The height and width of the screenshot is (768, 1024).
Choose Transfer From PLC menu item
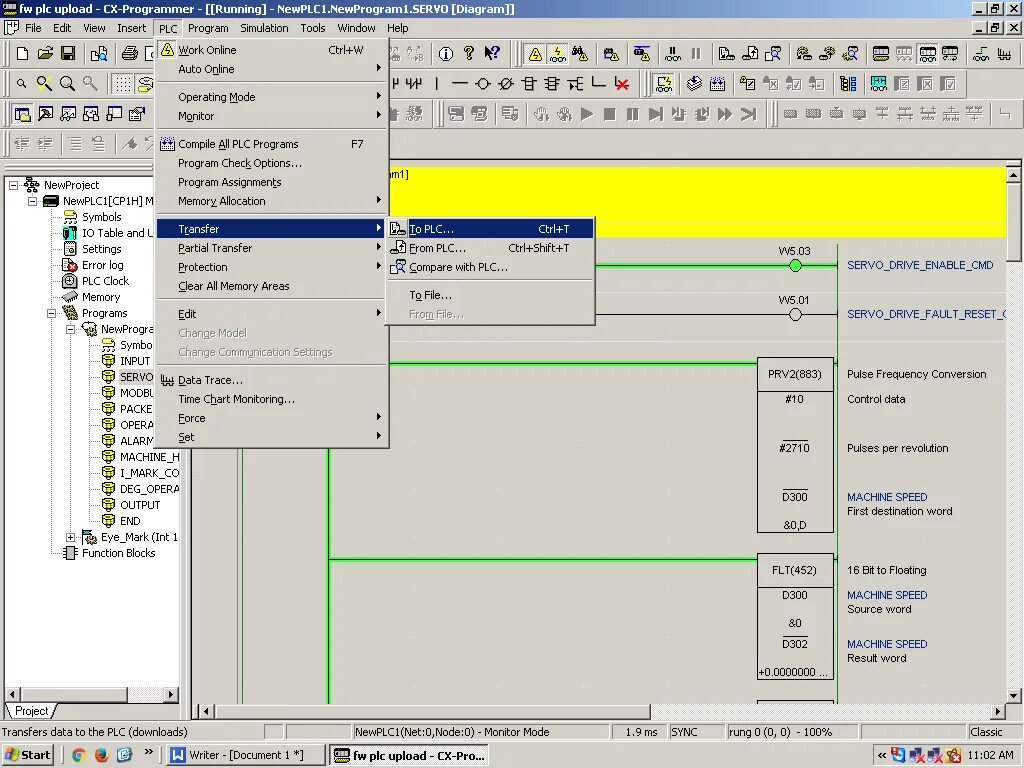click(490, 248)
